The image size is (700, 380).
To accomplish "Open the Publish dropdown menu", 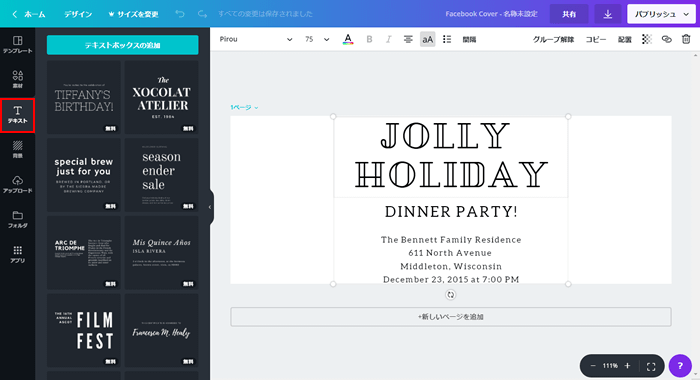I will (x=661, y=14).
